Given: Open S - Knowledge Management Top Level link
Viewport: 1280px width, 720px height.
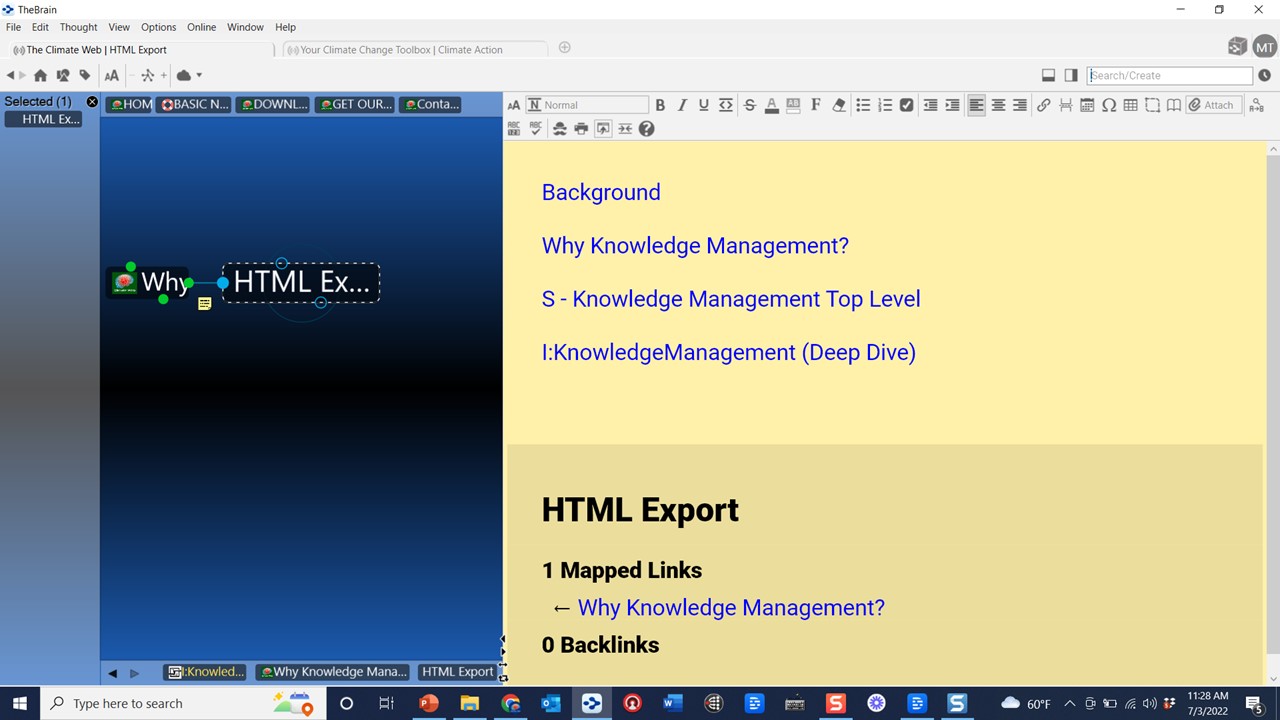Looking at the screenshot, I should point(731,299).
